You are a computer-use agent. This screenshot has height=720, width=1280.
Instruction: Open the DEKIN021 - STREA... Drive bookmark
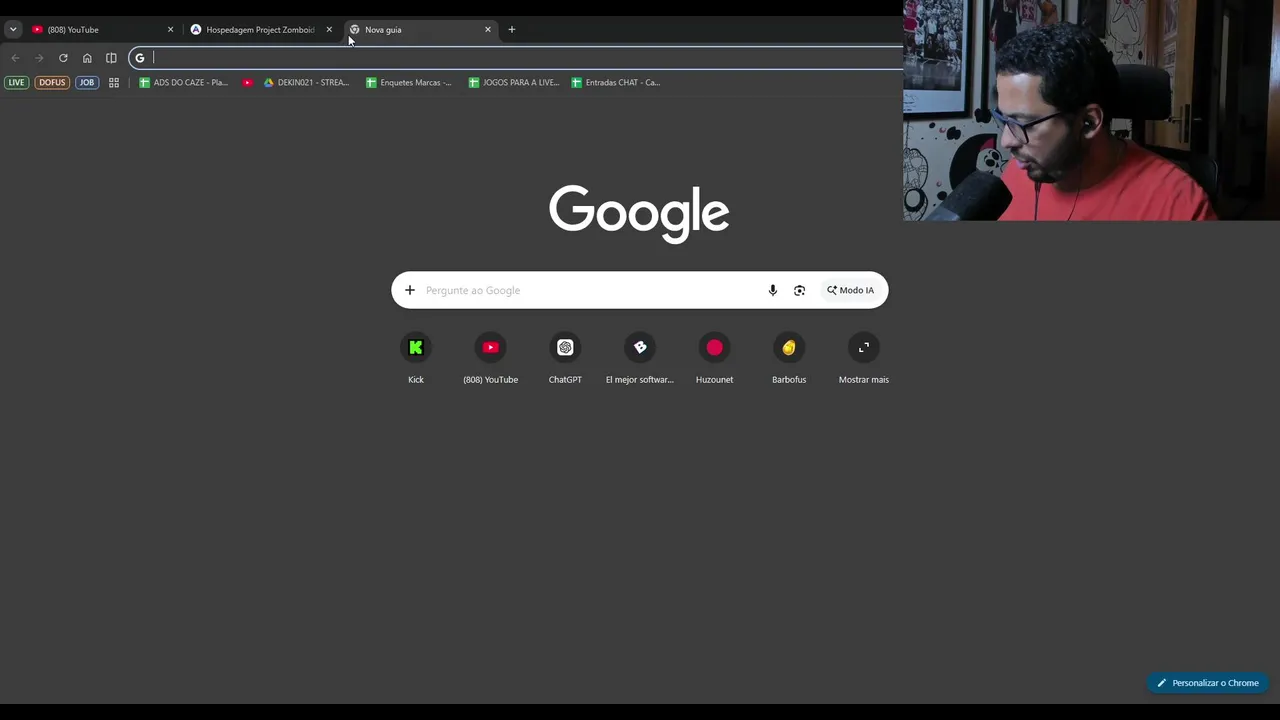tap(306, 83)
